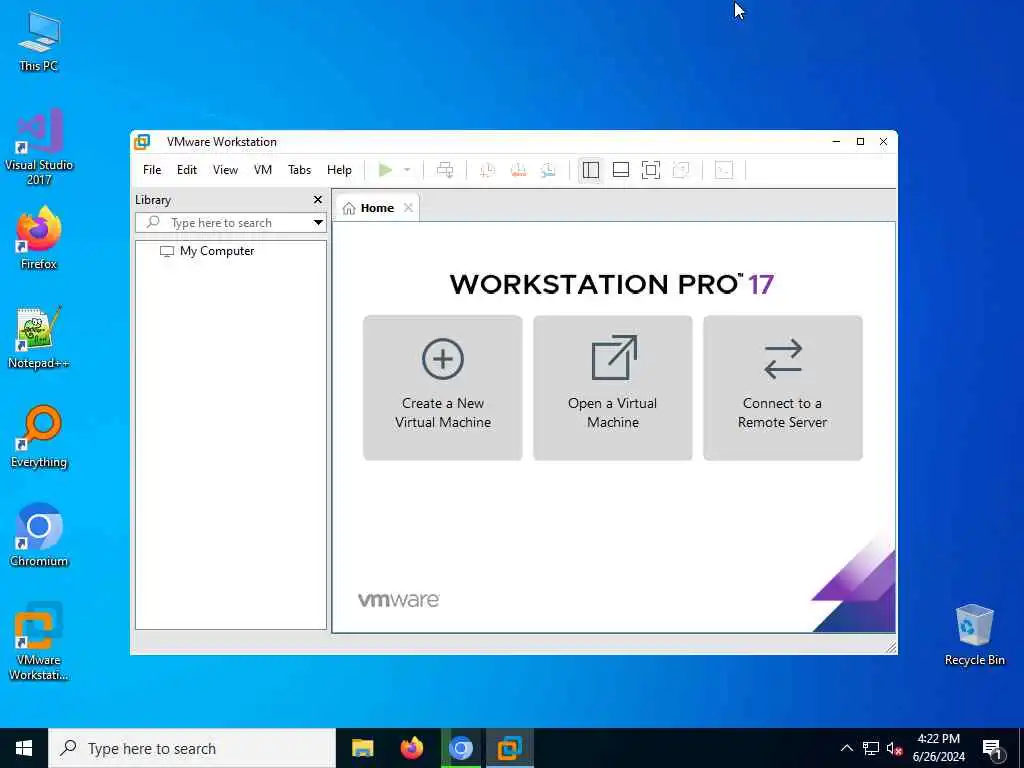1024x768 pixels.
Task: Open Firefox from the taskbar
Action: click(x=411, y=748)
